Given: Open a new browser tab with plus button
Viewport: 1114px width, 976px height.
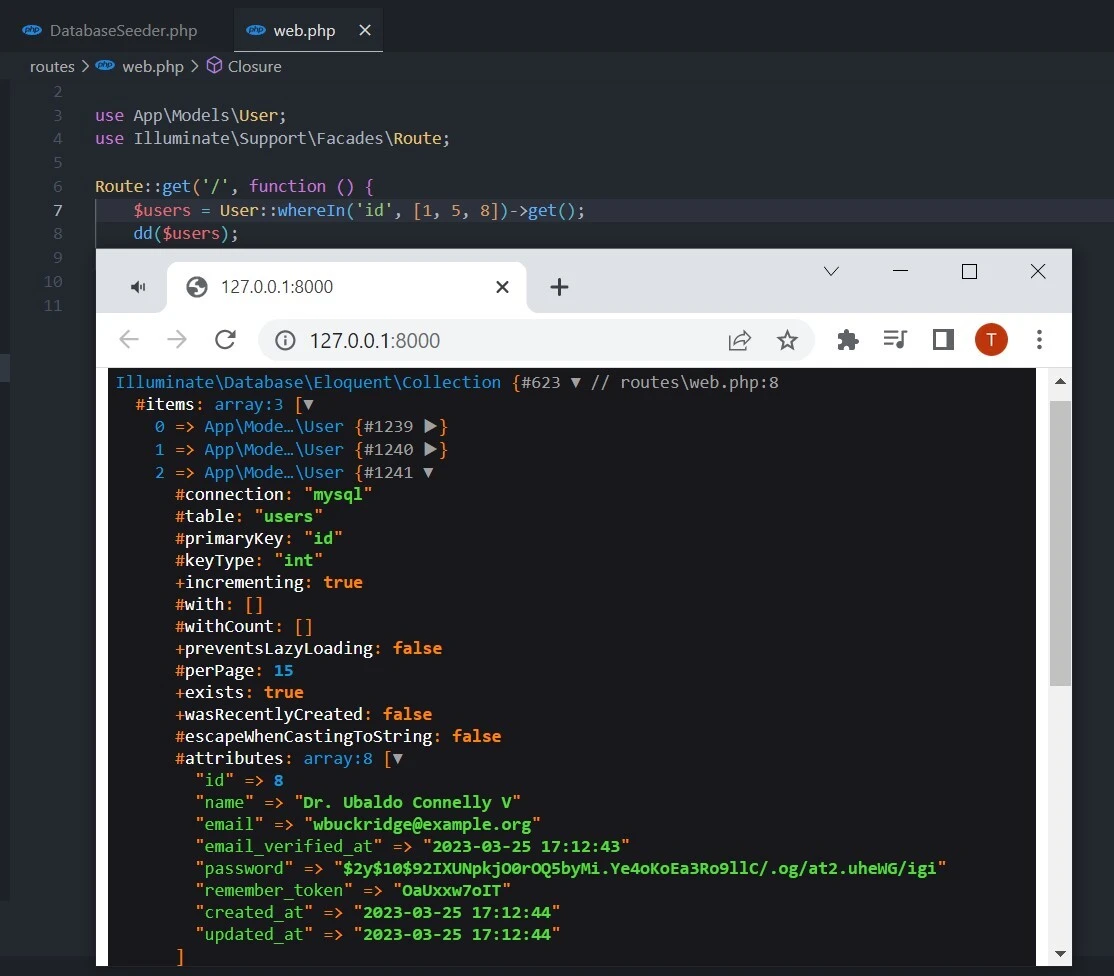Looking at the screenshot, I should [559, 287].
